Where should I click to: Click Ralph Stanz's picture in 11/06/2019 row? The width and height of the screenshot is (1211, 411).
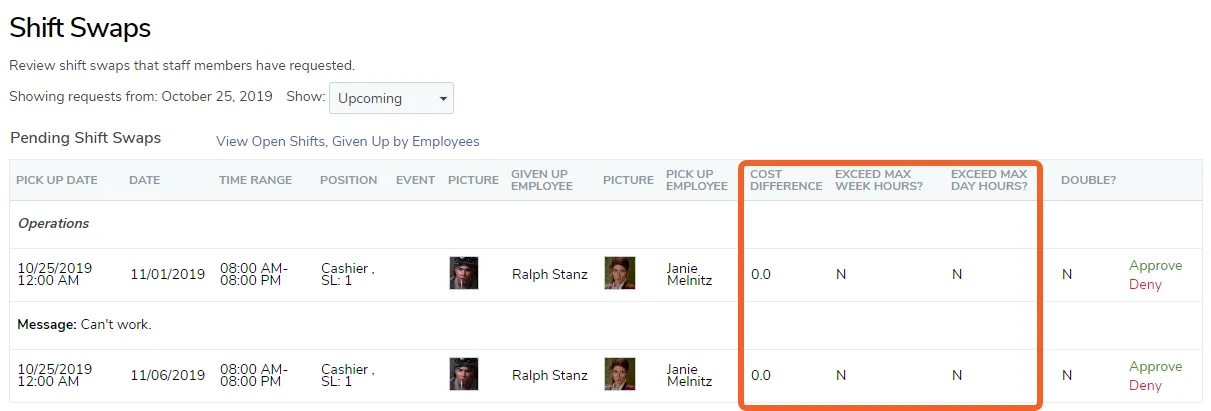click(x=464, y=374)
